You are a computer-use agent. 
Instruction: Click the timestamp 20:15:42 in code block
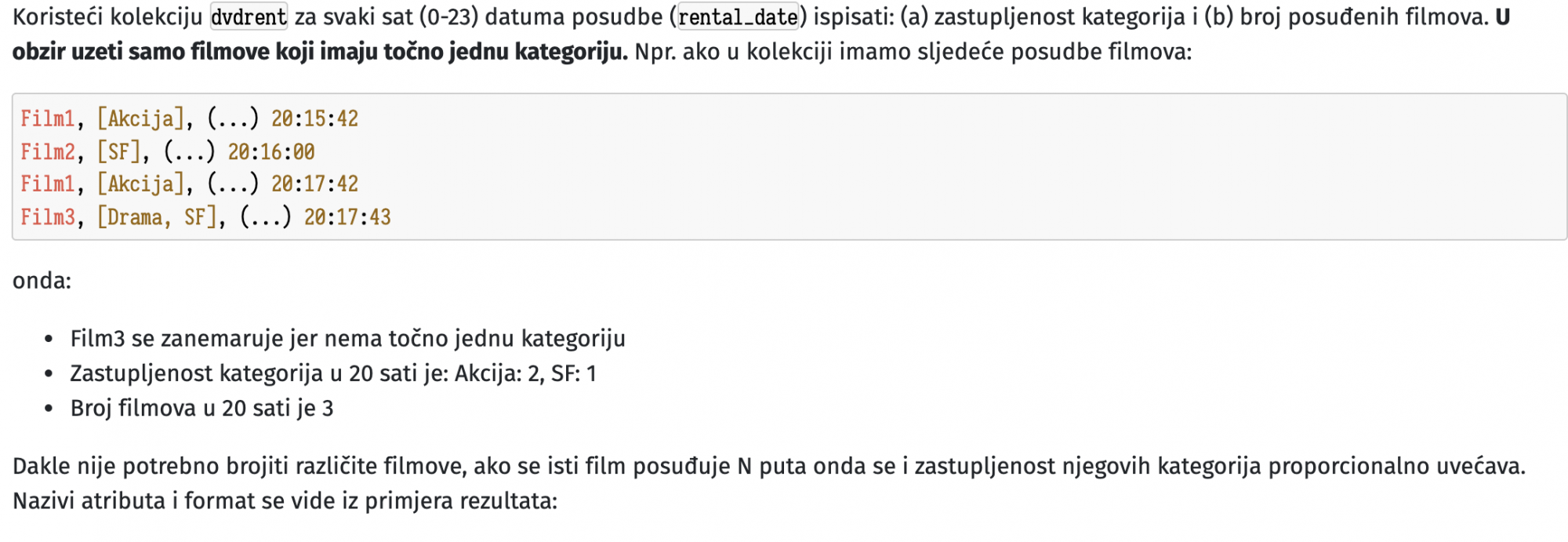coord(314,118)
